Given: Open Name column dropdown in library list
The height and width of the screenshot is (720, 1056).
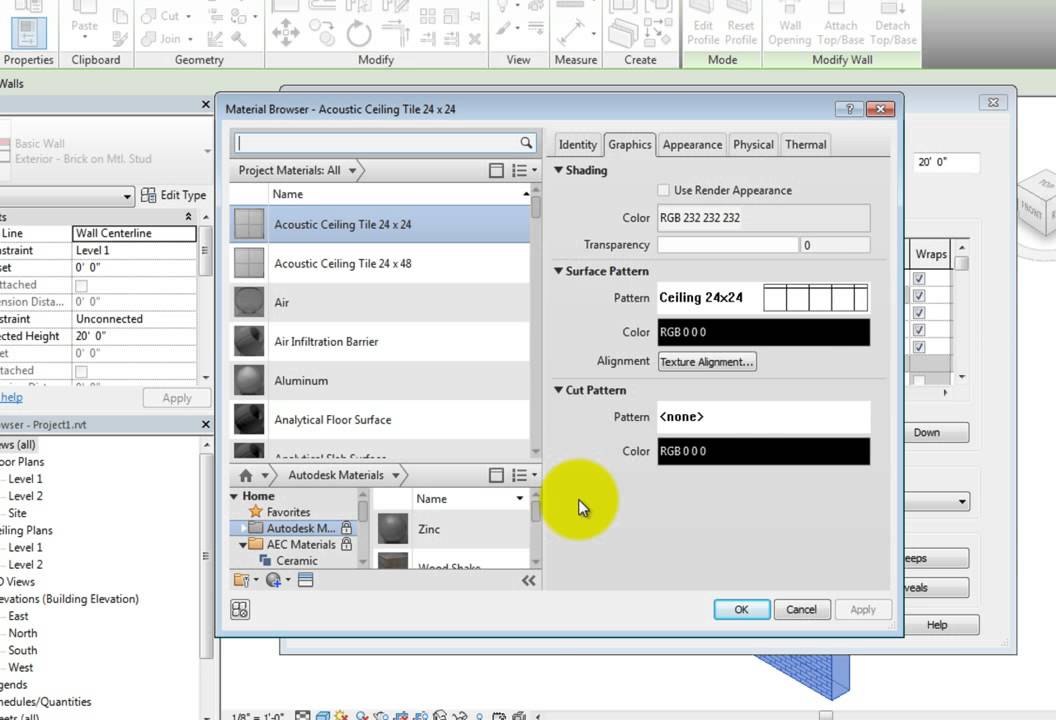Looking at the screenshot, I should (519, 498).
